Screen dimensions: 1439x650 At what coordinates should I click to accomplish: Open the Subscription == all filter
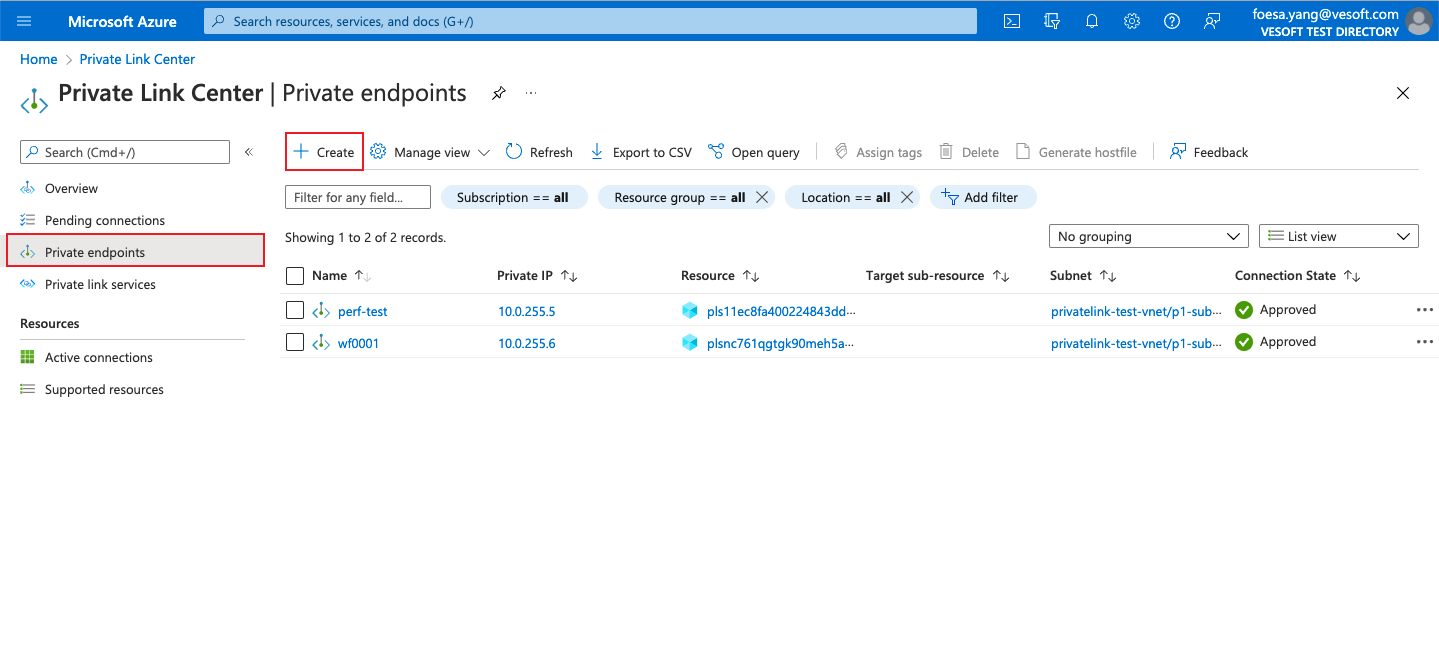[514, 197]
